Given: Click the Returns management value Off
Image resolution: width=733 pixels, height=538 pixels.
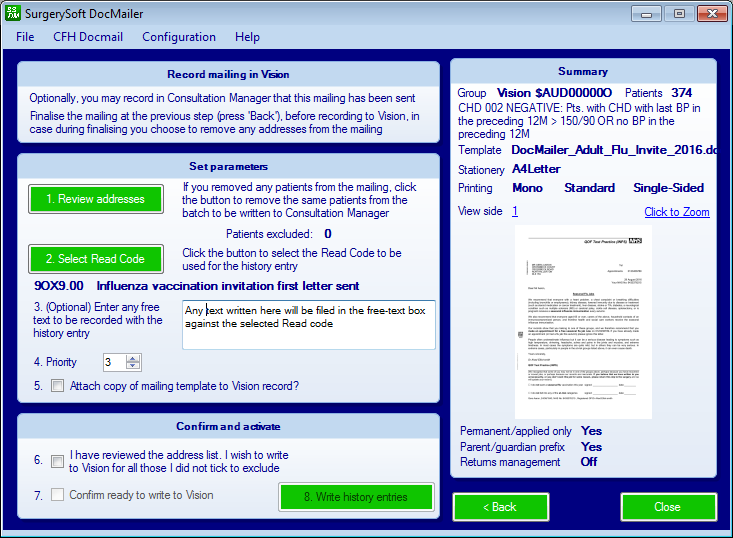Looking at the screenshot, I should coord(589,462).
